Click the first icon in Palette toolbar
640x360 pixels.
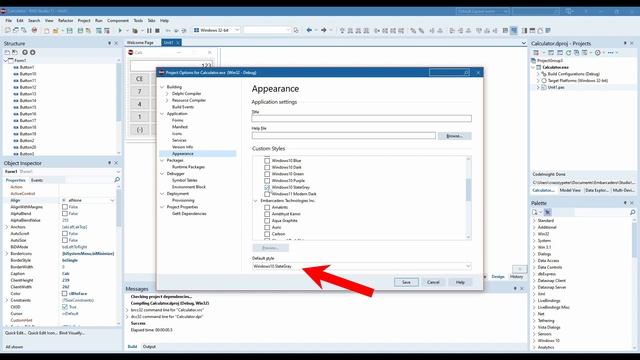pos(535,212)
